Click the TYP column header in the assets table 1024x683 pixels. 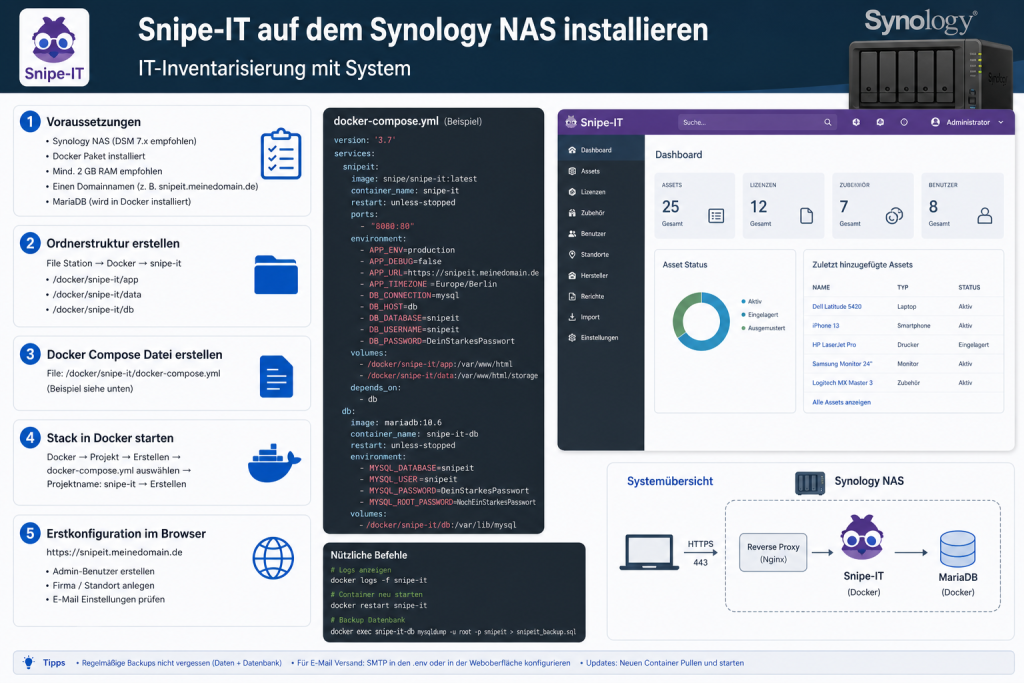pyautogui.click(x=903, y=287)
